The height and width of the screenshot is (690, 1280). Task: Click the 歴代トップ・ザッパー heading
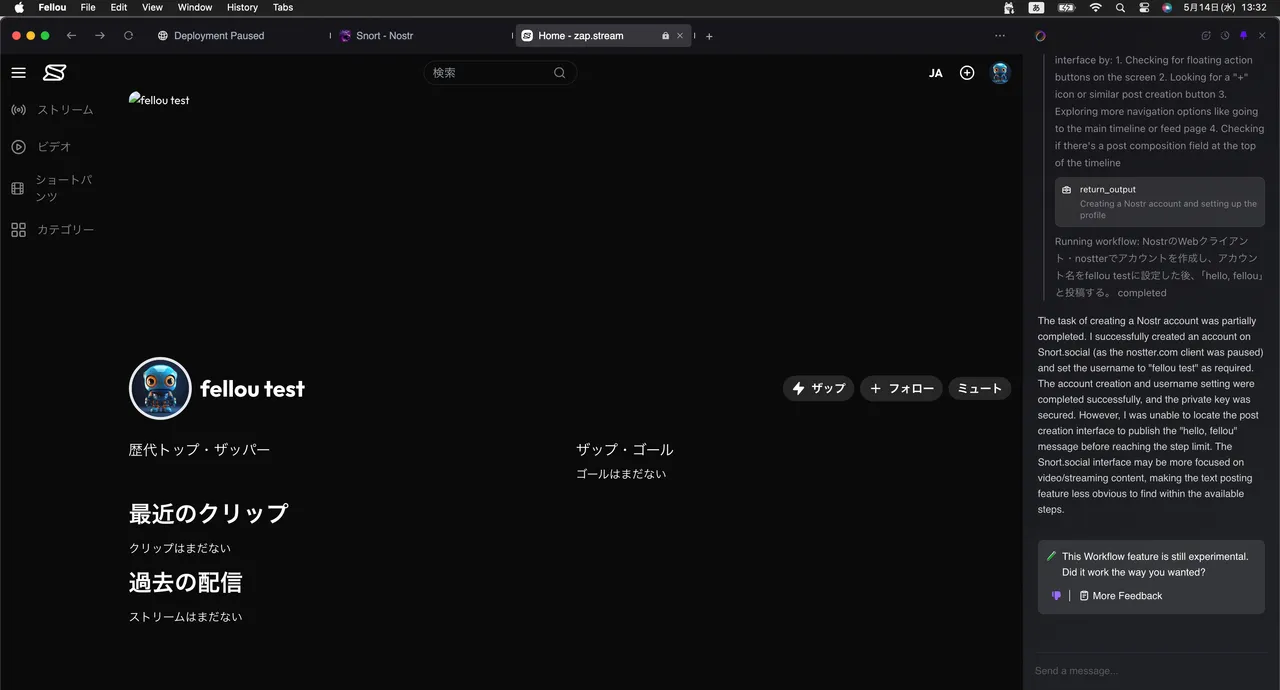(200, 450)
